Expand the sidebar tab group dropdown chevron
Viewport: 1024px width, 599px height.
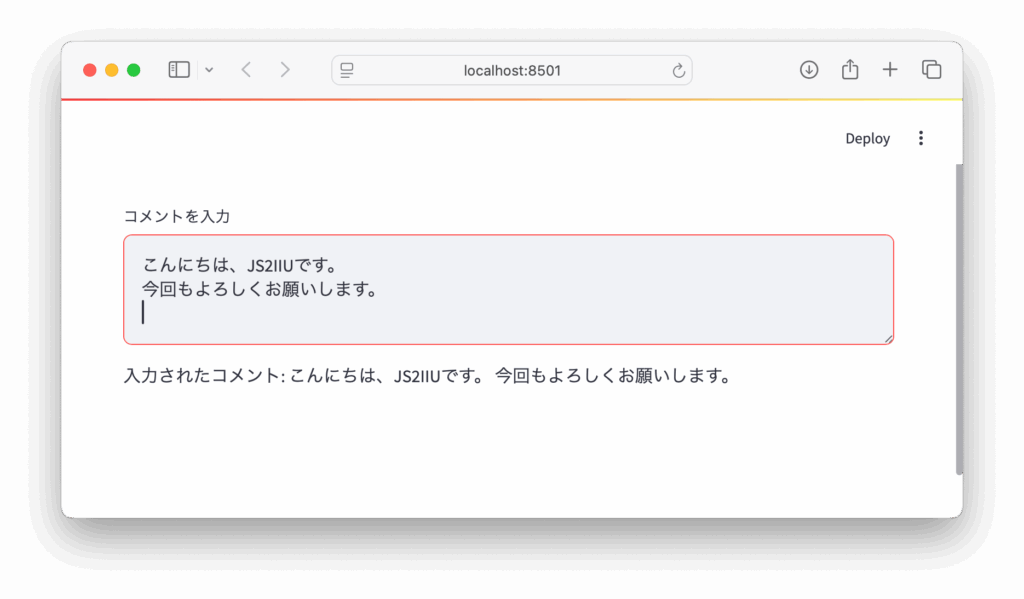209,70
